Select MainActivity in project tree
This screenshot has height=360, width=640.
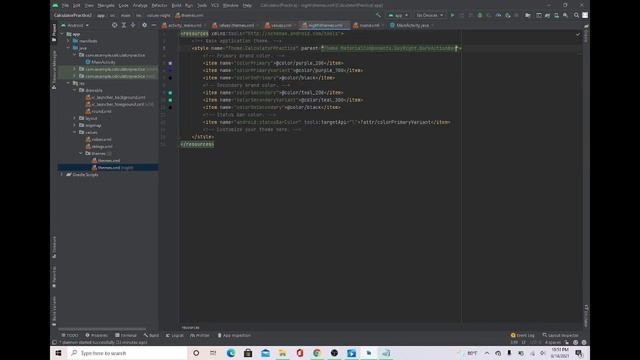coord(100,62)
